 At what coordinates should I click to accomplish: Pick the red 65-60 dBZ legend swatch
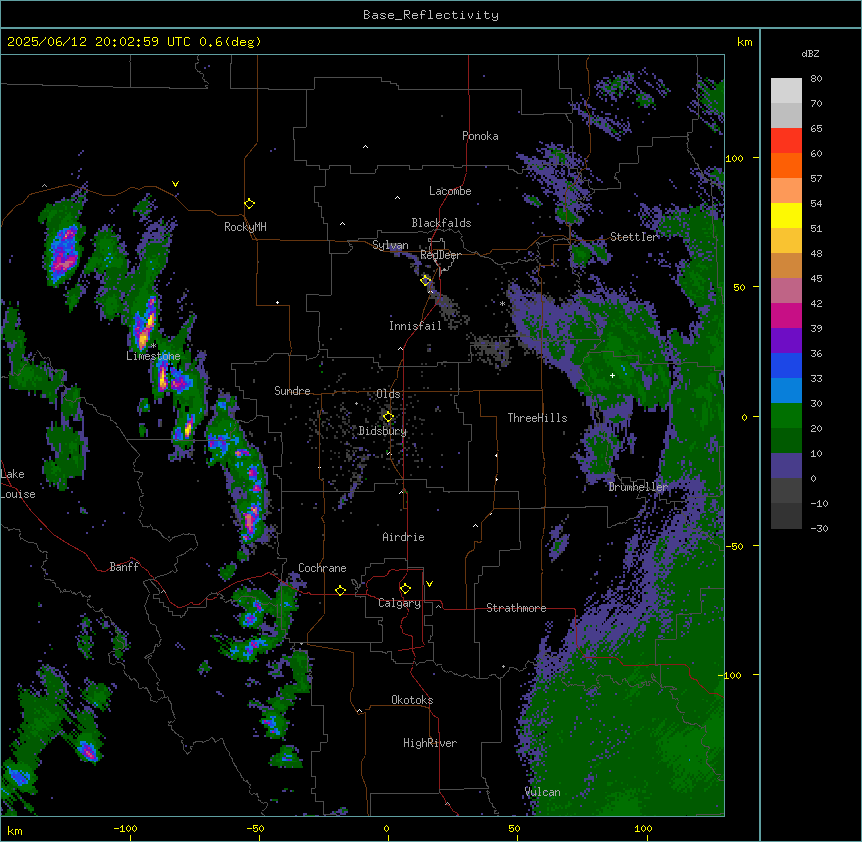[786, 141]
